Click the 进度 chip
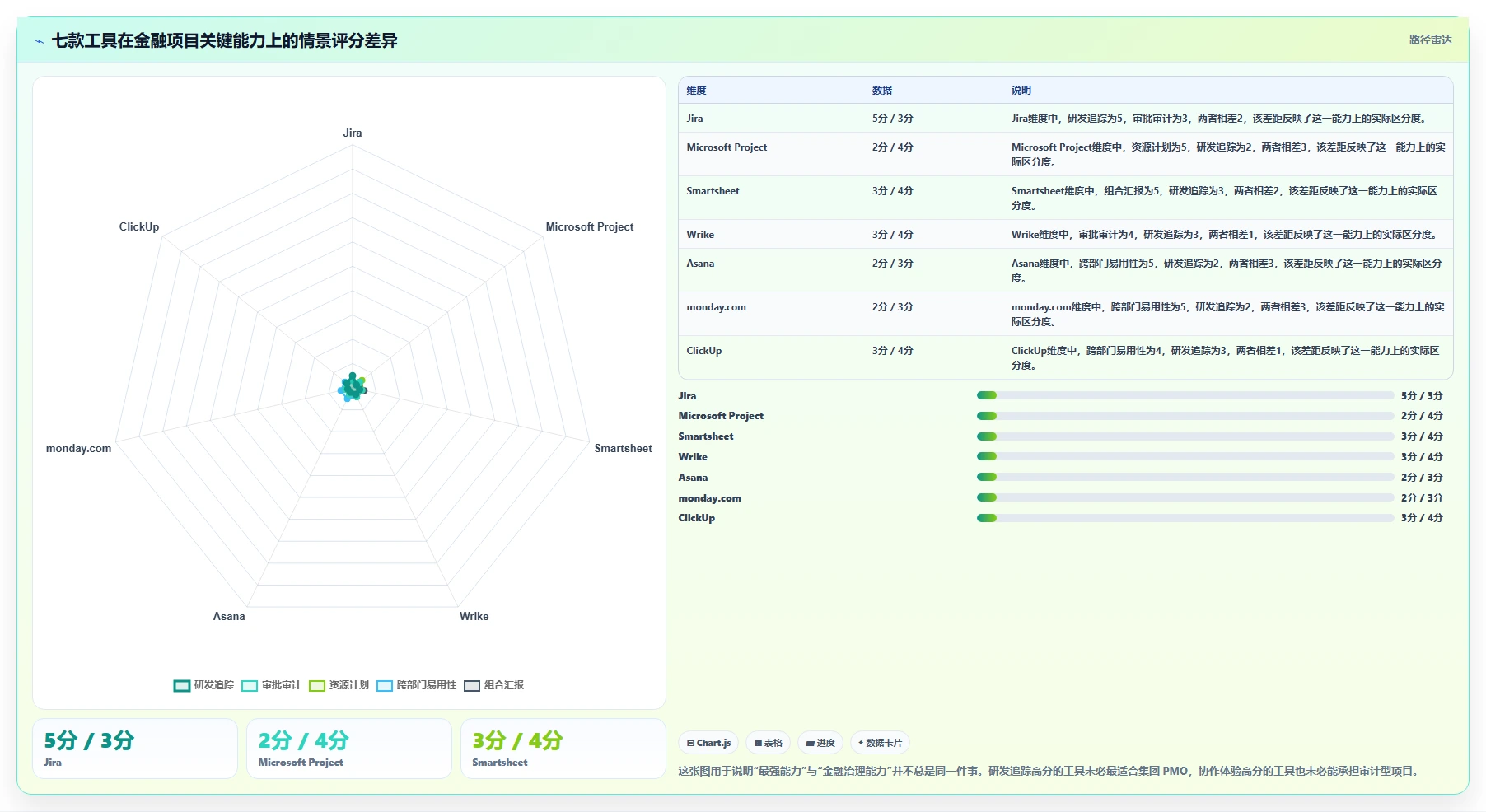 820,743
